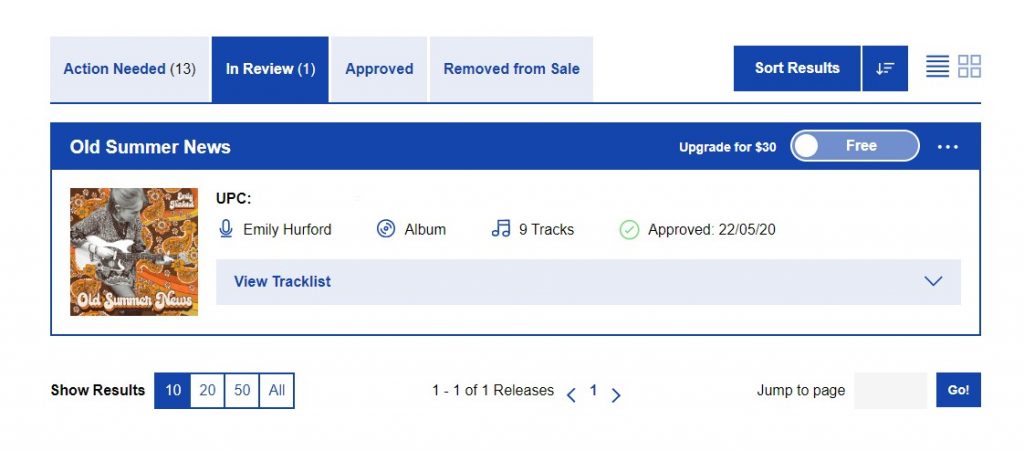Click the album disc icon
The width and height of the screenshot is (1024, 451).
[x=386, y=229]
